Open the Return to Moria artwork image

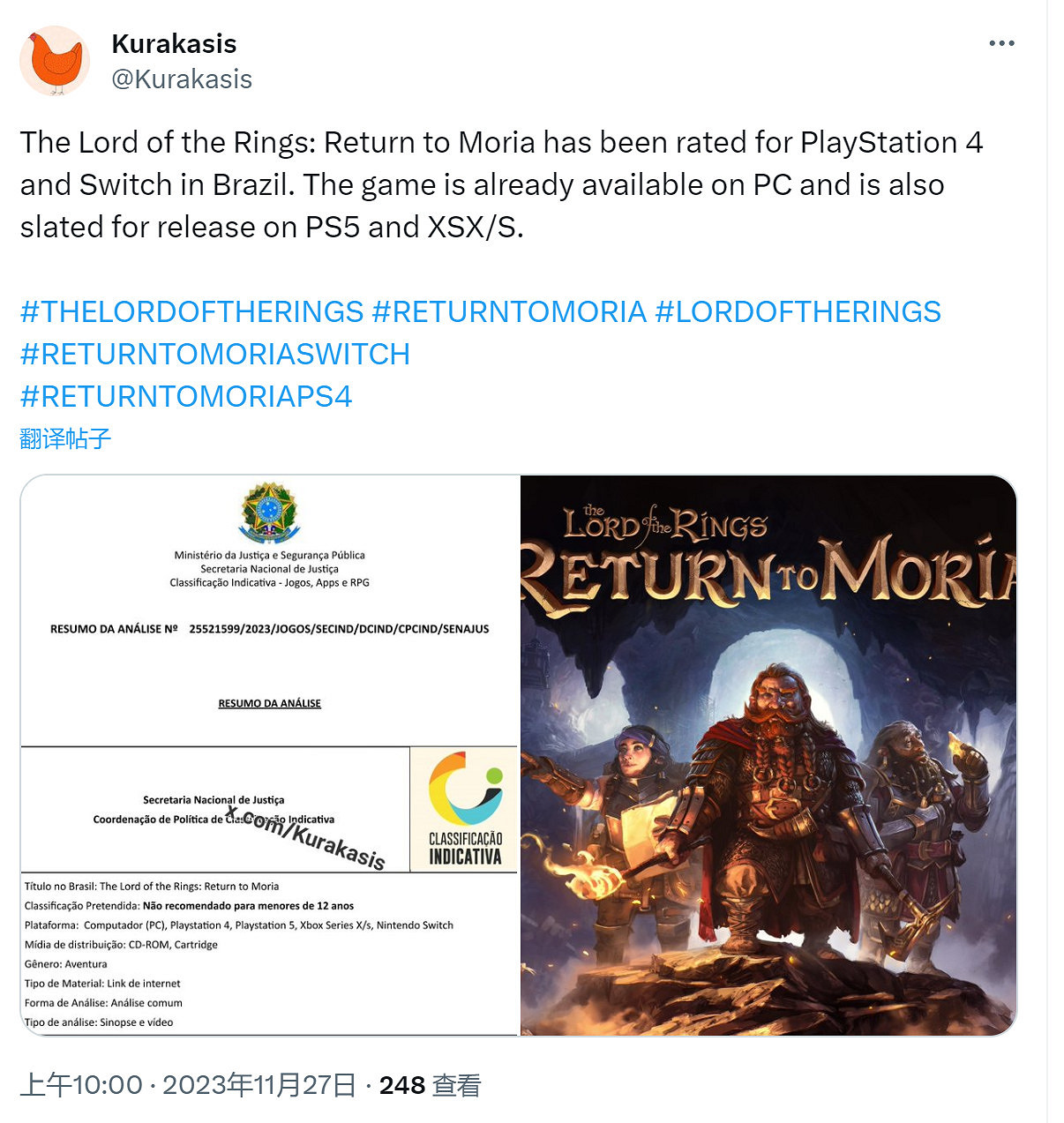point(768,755)
